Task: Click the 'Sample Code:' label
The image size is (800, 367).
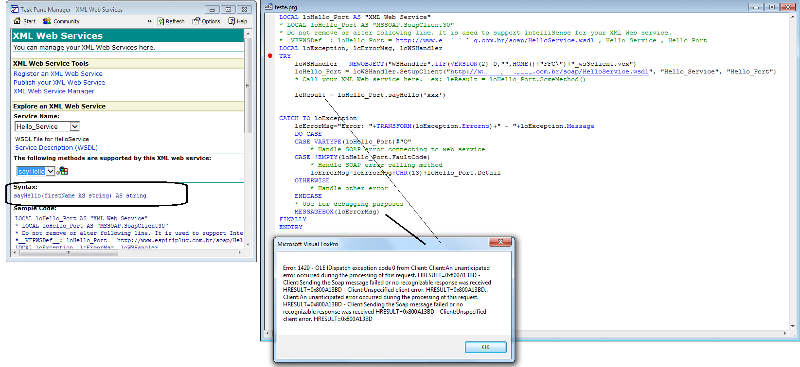Action: (x=35, y=208)
